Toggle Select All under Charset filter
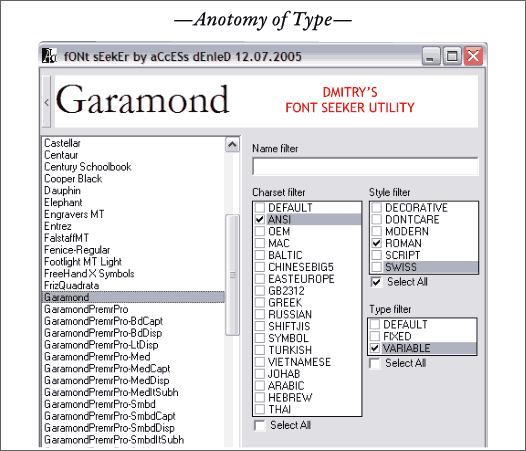This screenshot has height=451, width=526. click(x=260, y=425)
